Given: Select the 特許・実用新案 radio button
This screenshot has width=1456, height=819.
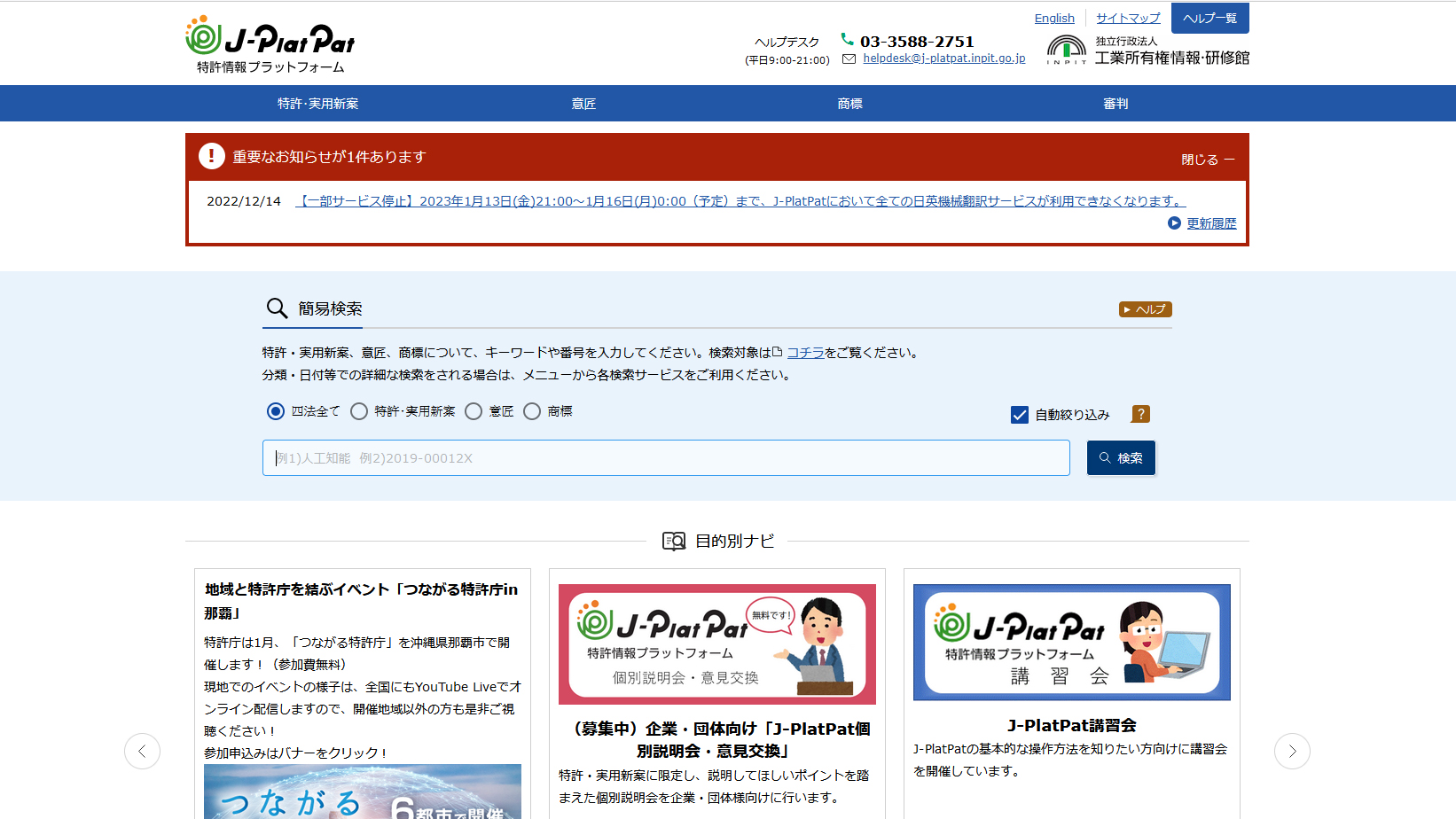Looking at the screenshot, I should (359, 411).
